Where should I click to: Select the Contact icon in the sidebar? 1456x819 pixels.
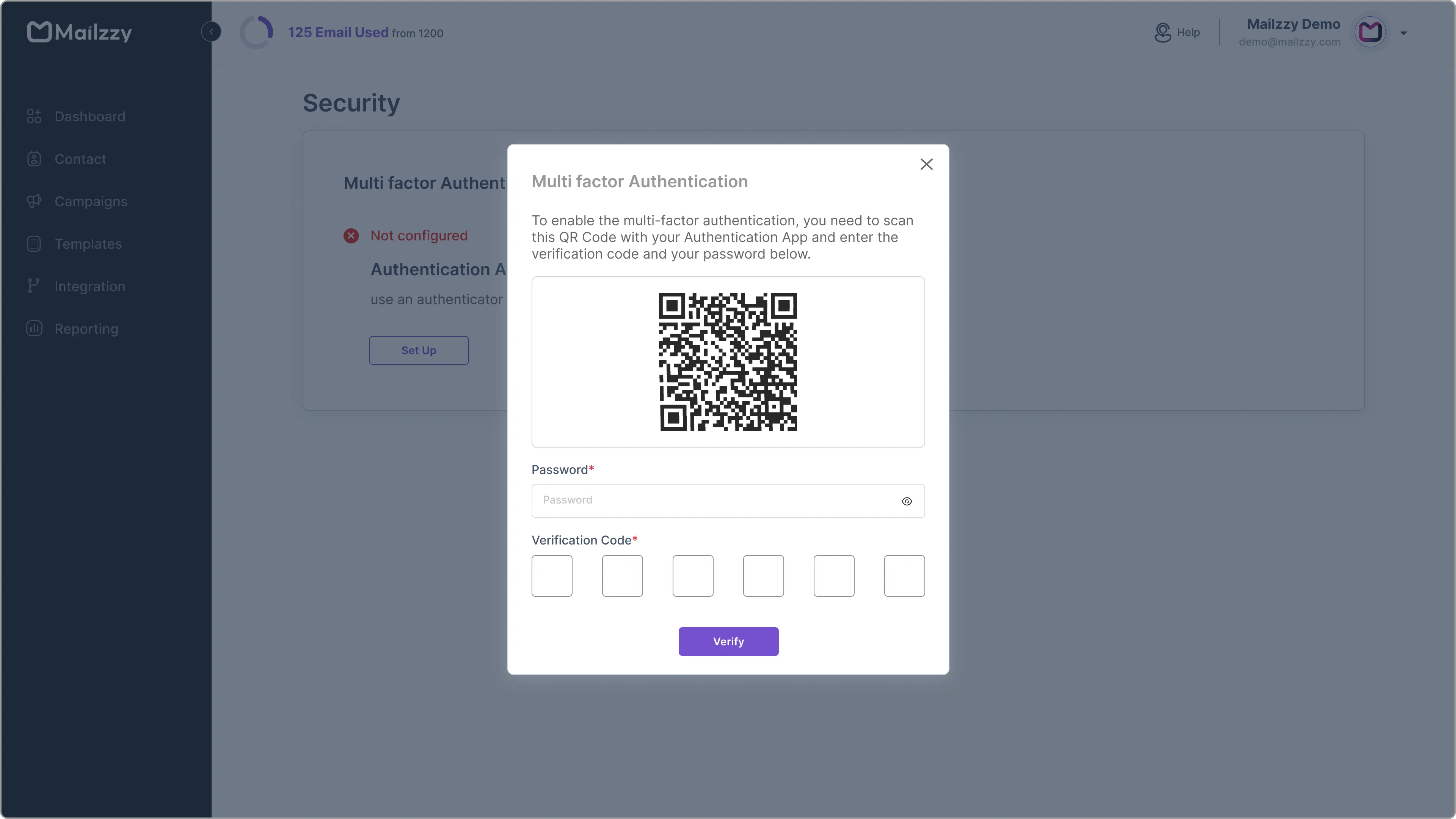[x=34, y=159]
